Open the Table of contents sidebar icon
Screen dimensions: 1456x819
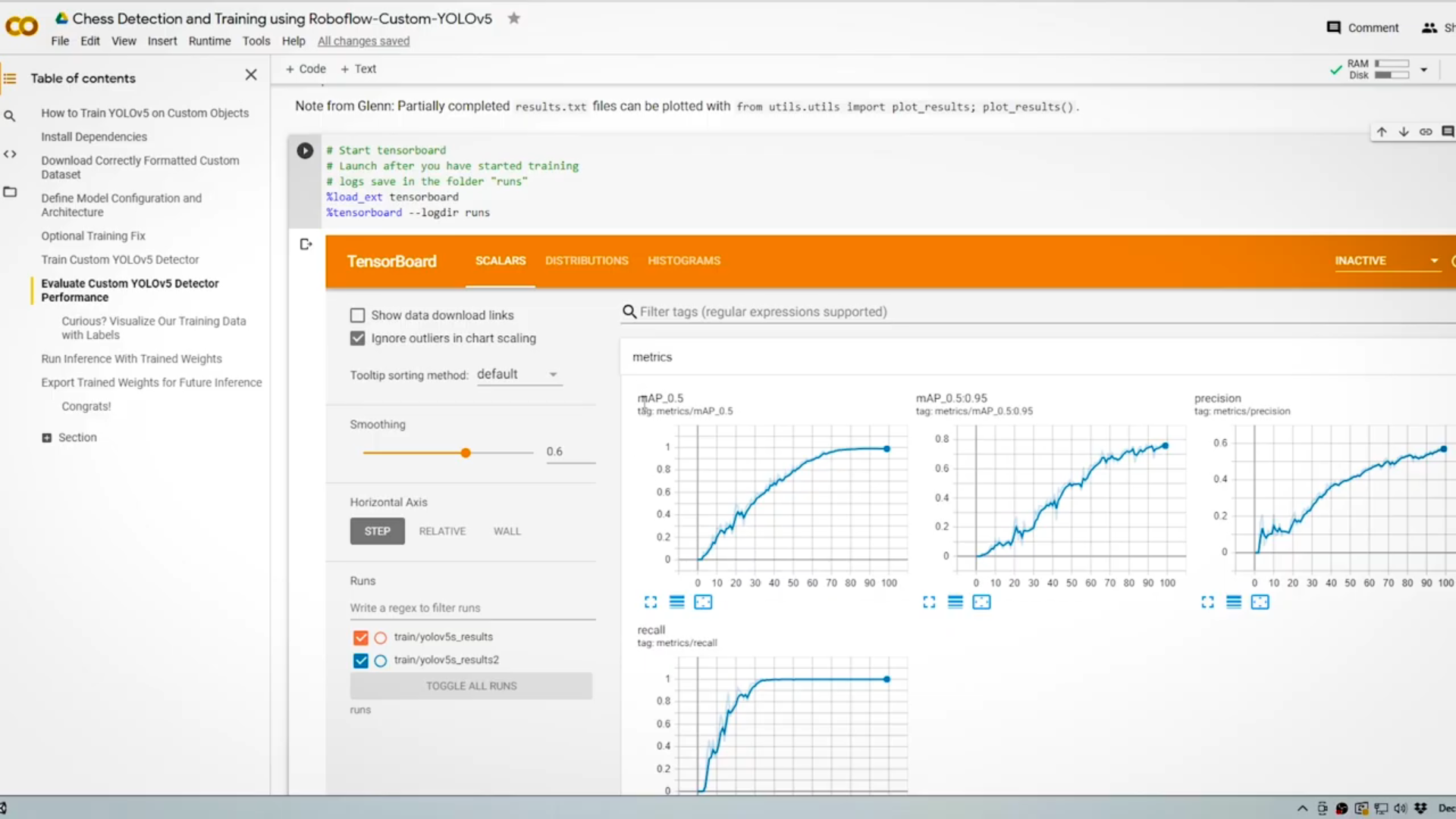tap(10, 78)
